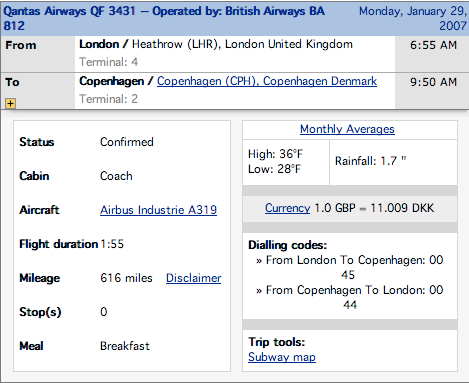The image size is (469, 383).
Task: Click the High 36°F temperature cell
Action: pyautogui.click(x=286, y=162)
